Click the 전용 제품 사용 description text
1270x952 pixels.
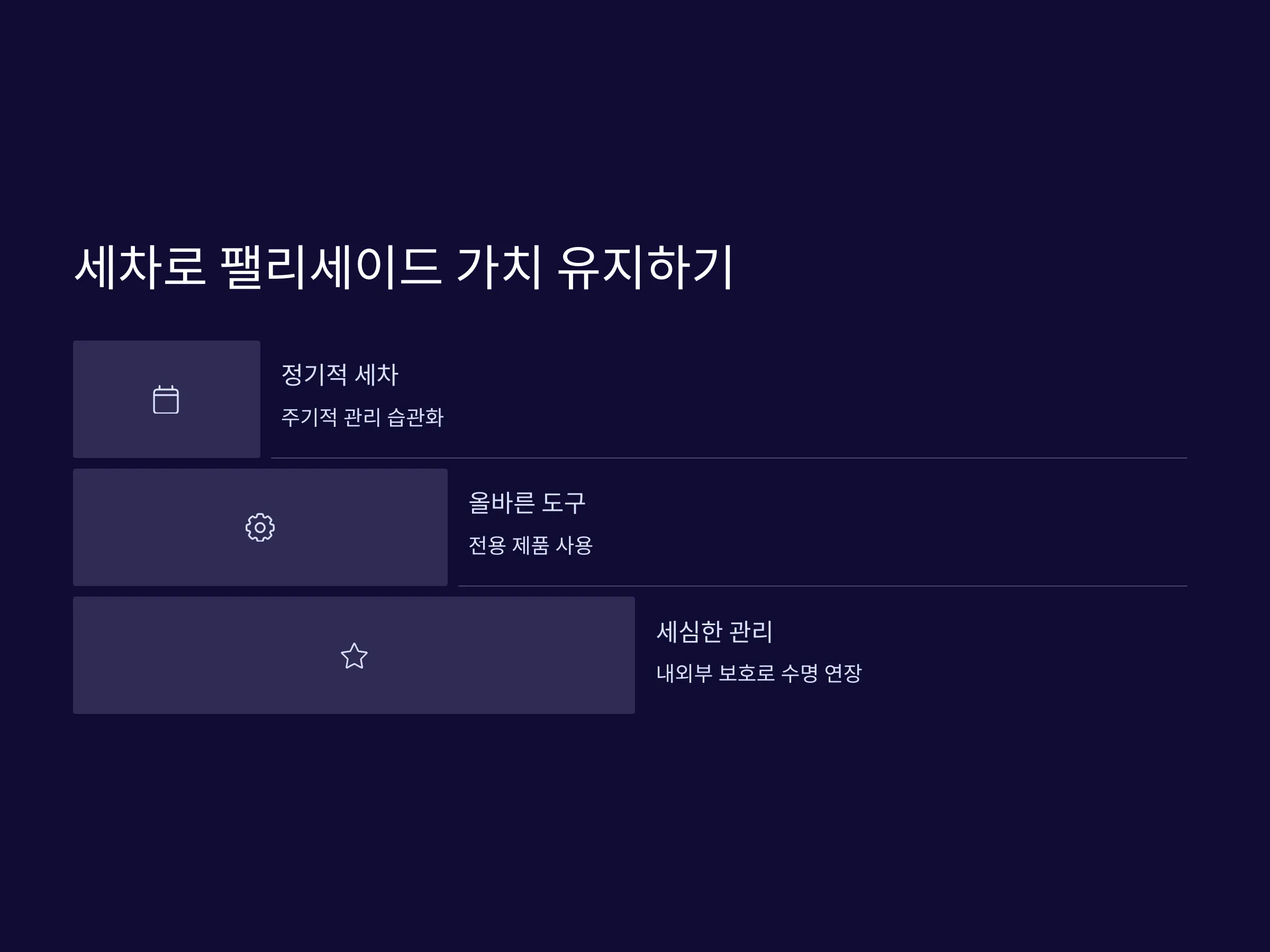click(x=531, y=545)
